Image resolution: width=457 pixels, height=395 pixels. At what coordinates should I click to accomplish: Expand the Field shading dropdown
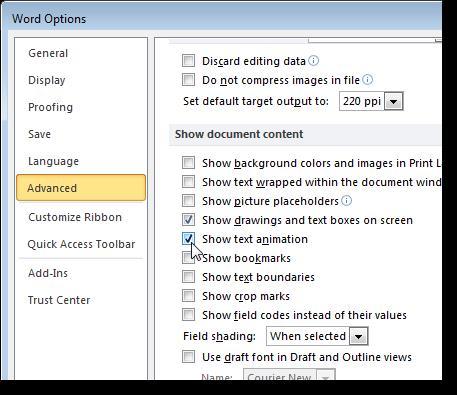(x=359, y=336)
